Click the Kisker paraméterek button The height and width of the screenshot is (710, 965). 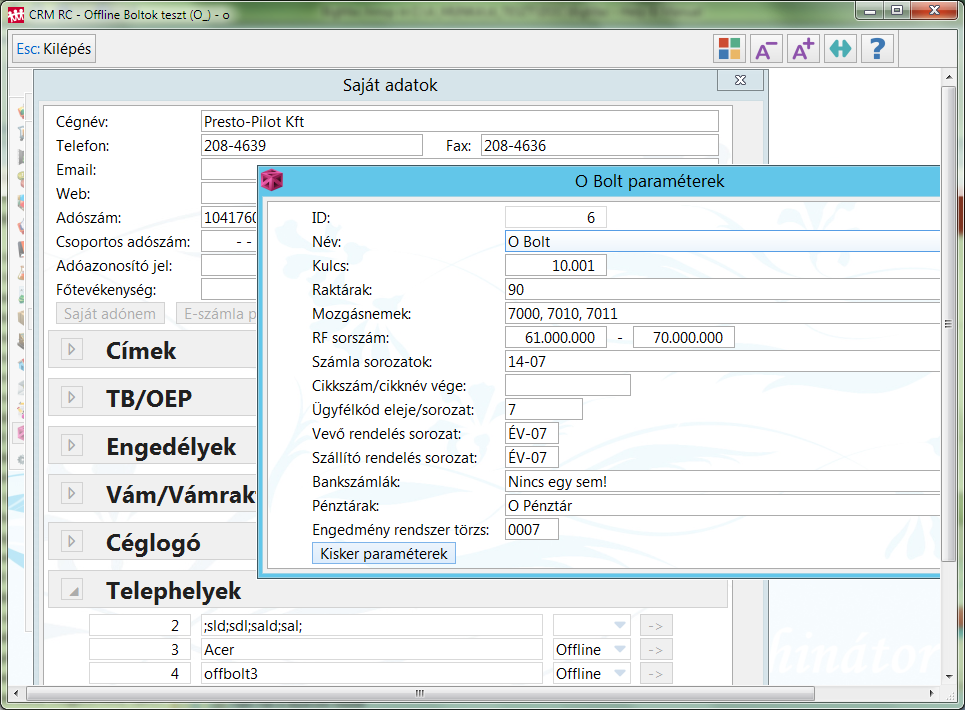pyautogui.click(x=384, y=553)
